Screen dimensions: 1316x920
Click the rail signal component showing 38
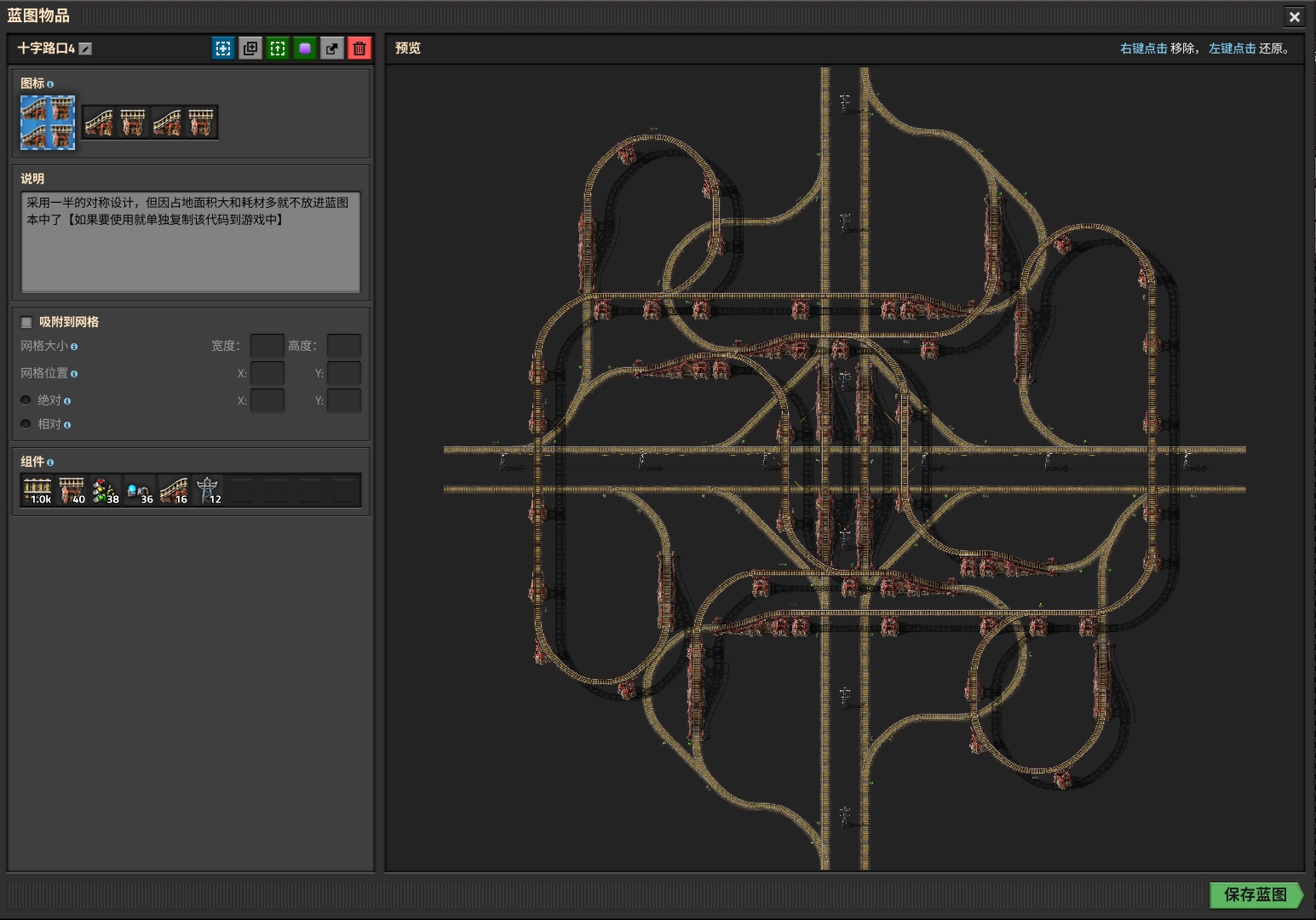106,491
